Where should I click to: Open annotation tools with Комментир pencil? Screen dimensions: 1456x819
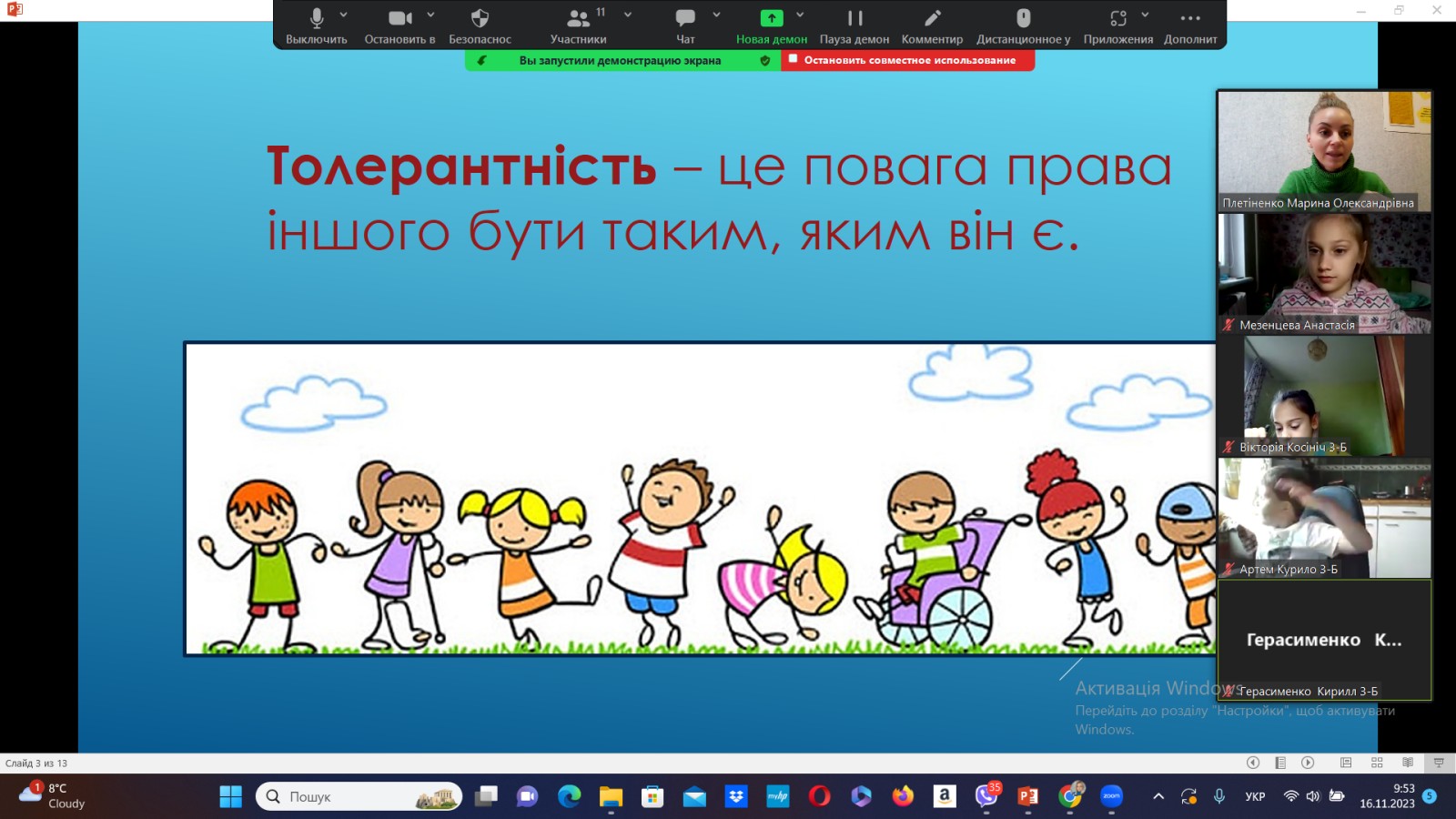click(932, 25)
